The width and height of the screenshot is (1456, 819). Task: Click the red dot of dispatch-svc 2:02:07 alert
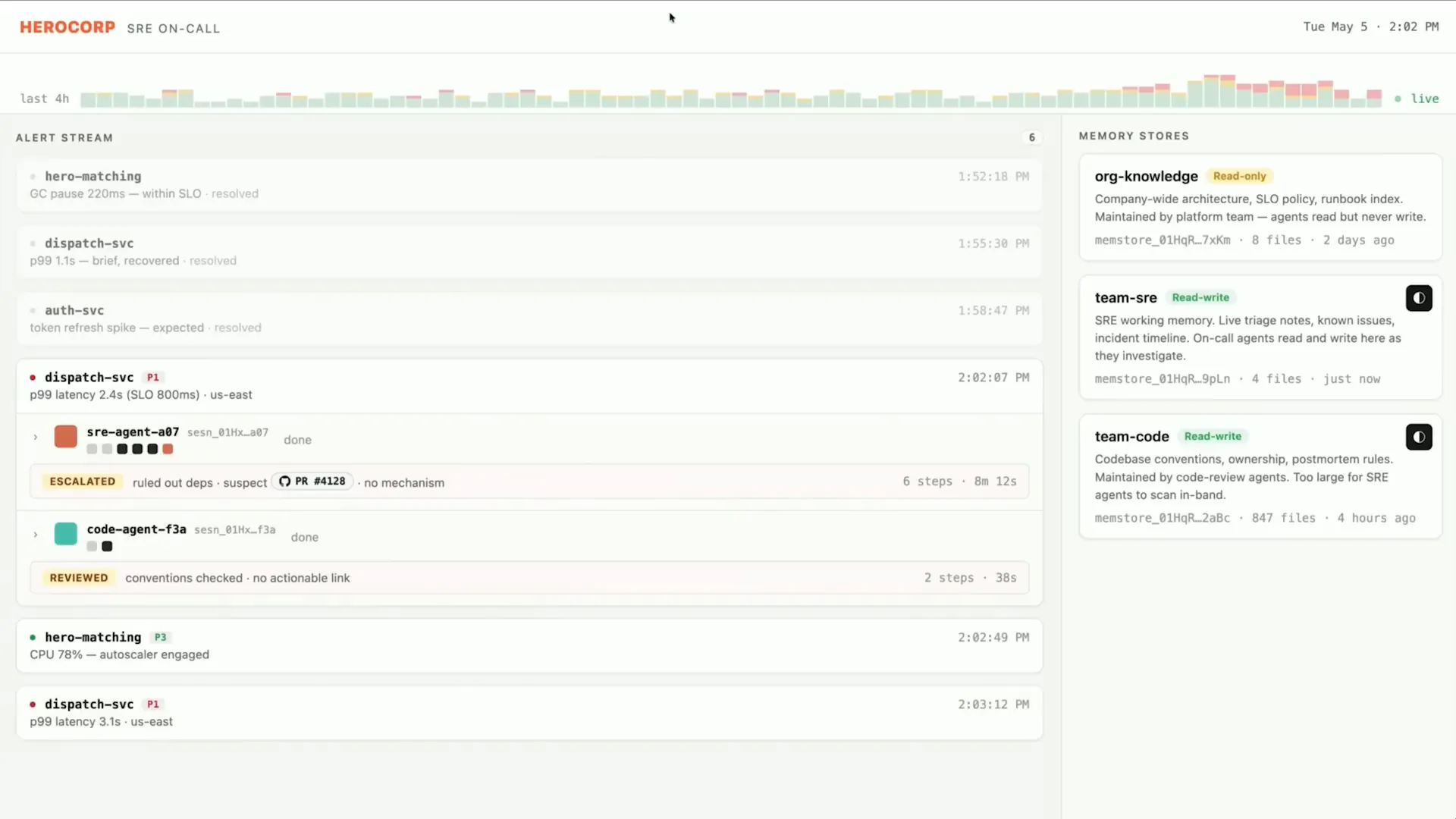(33, 378)
